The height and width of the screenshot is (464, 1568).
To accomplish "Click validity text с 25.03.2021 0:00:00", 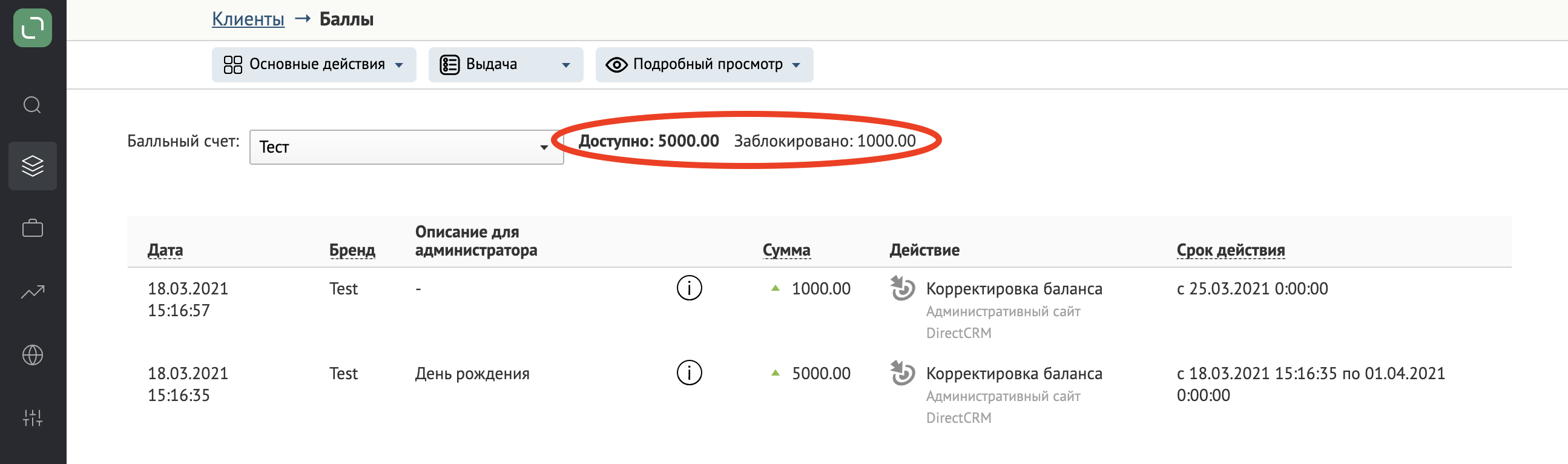I will [1252, 288].
